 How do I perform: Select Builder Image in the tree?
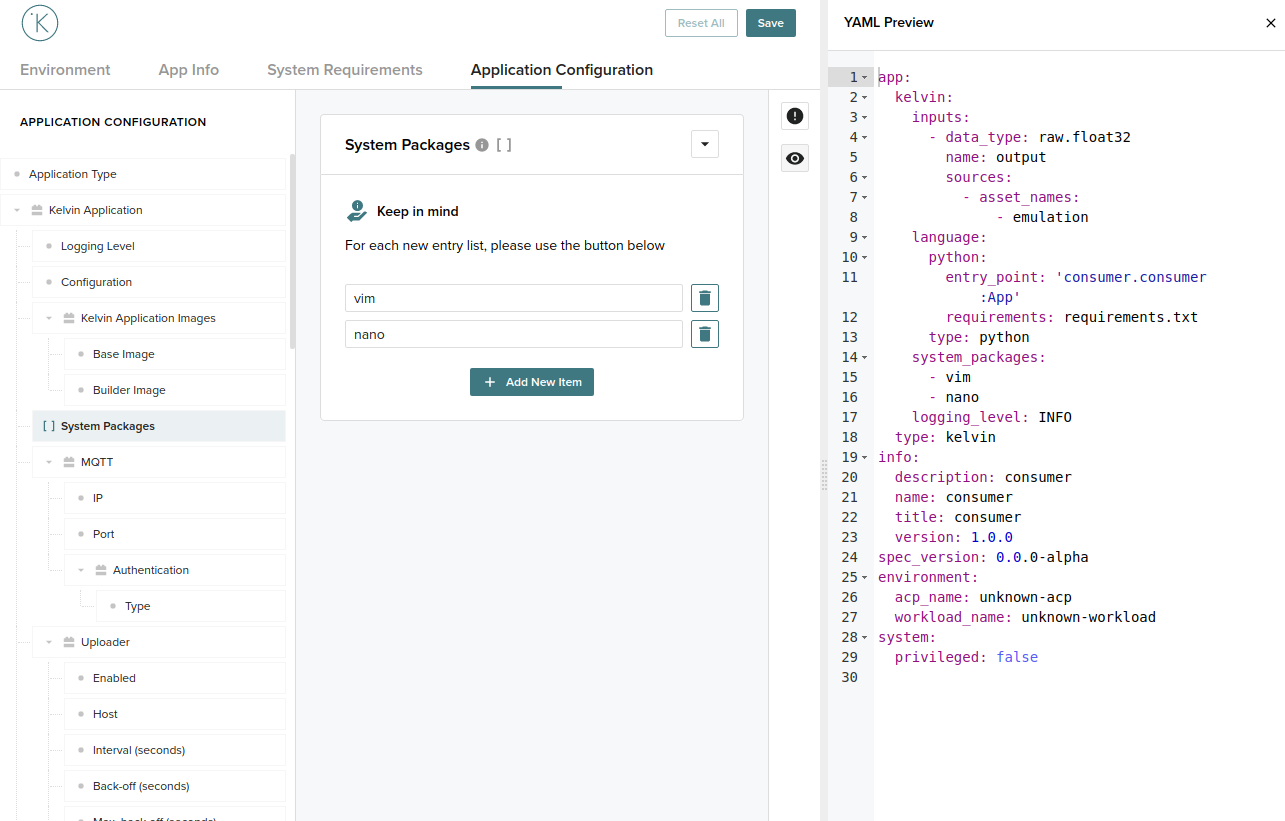(x=175, y=390)
